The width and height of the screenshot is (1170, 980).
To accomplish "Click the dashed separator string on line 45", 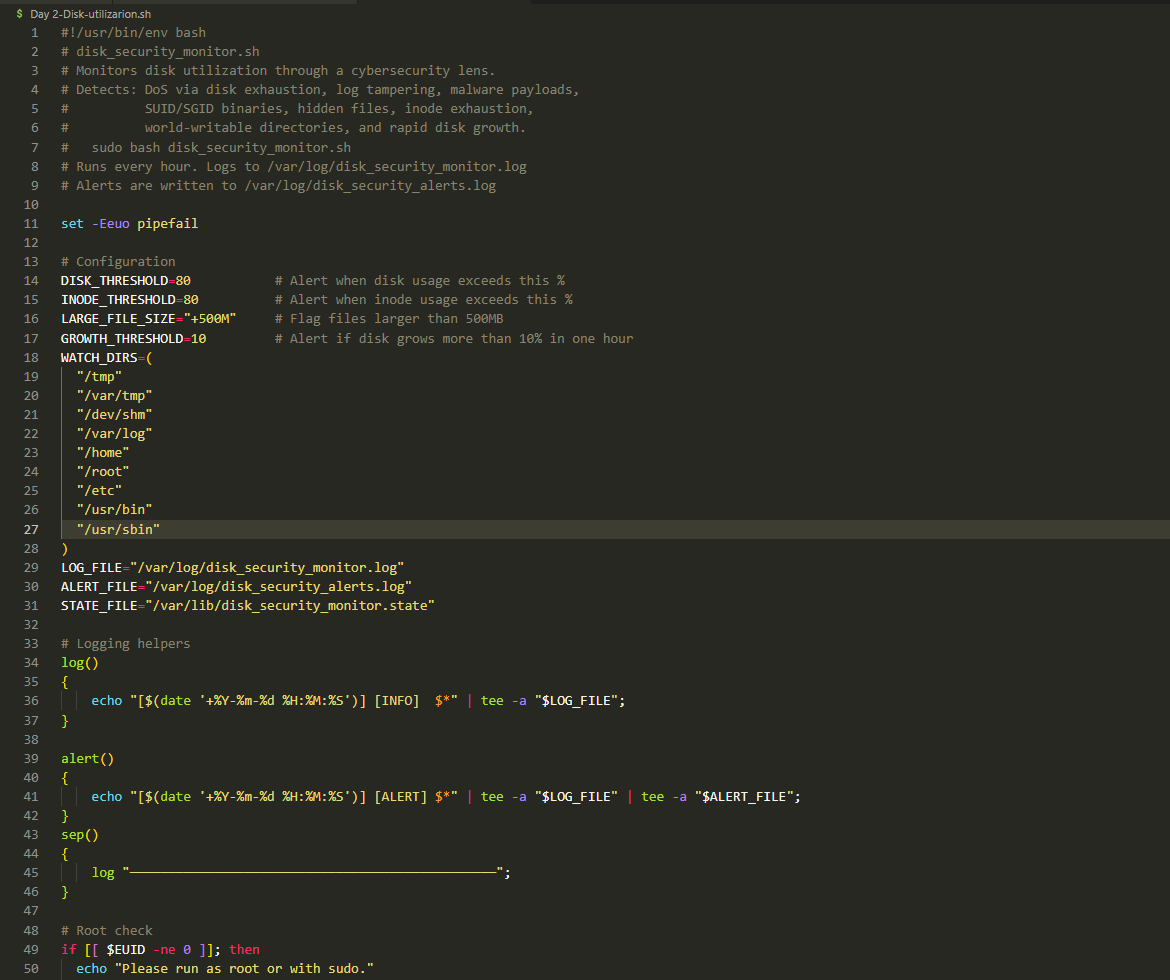I will pos(313,873).
